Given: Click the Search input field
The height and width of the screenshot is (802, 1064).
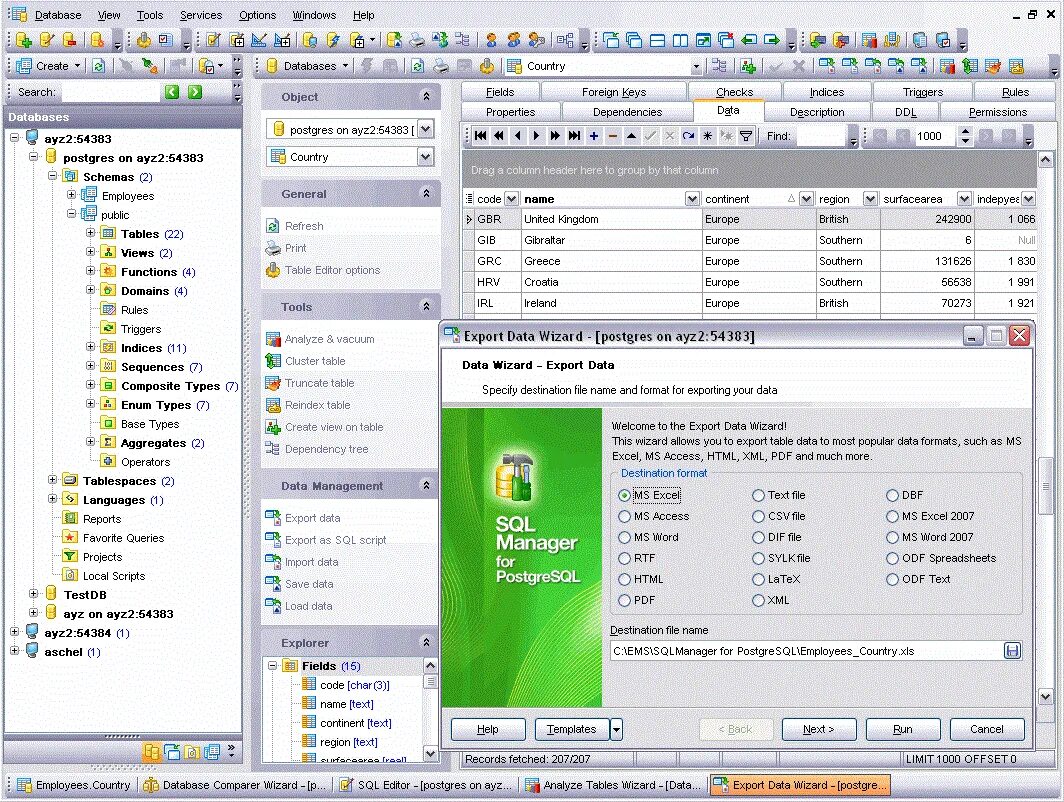Looking at the screenshot, I should click(x=110, y=92).
